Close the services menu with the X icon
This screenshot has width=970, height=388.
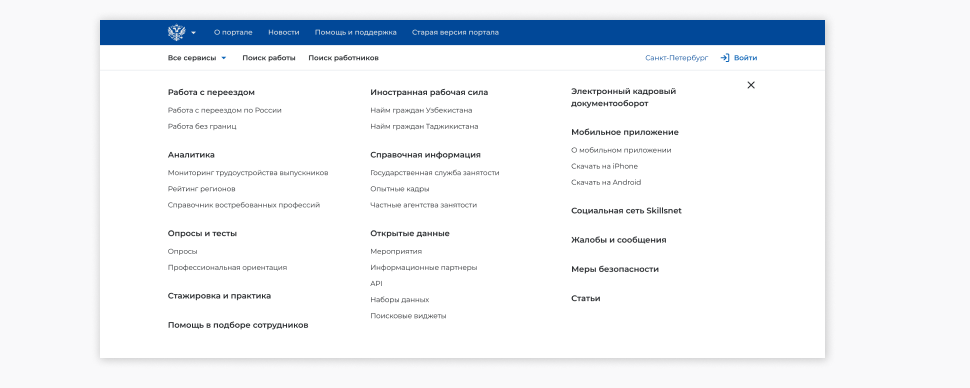(751, 85)
